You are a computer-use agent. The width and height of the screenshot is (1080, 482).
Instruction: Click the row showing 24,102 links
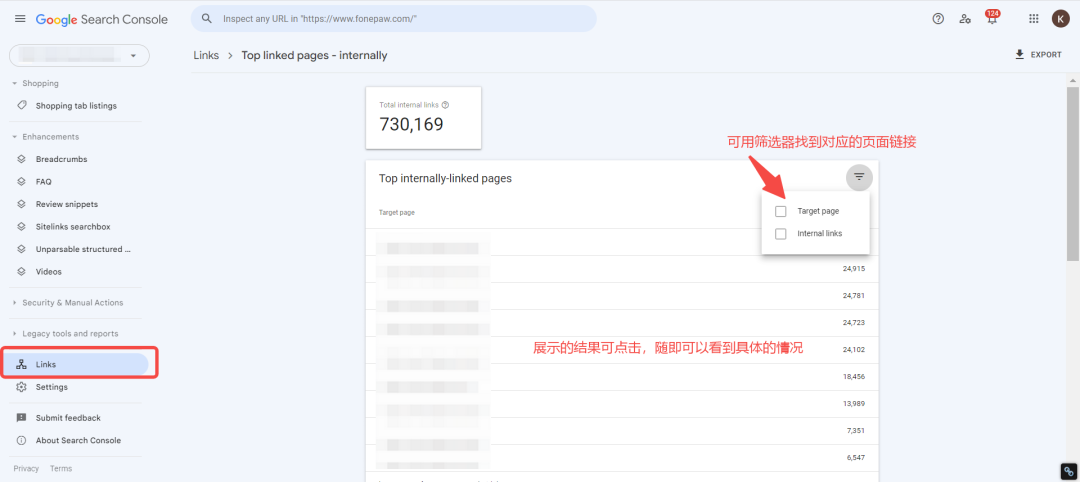pyautogui.click(x=622, y=350)
